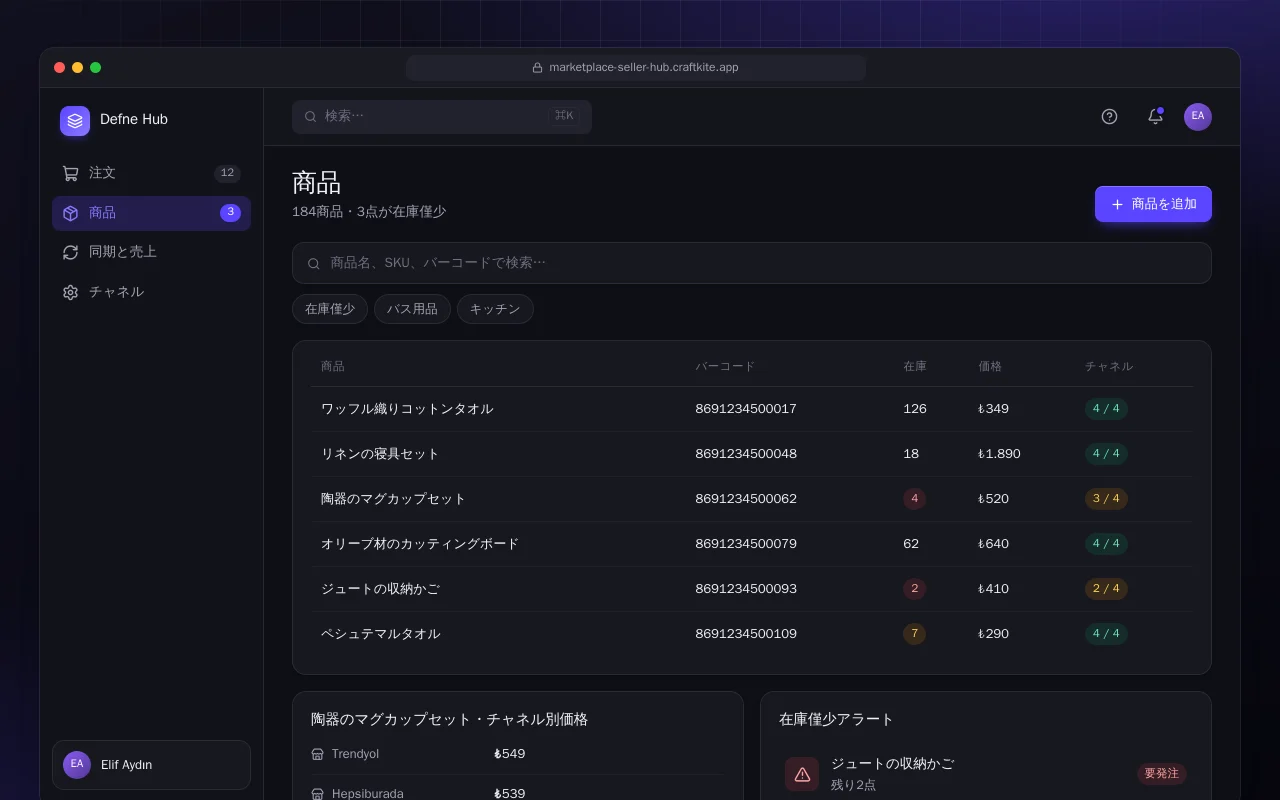This screenshot has width=1280, height=800.
Task: Click the box icon next to 商品
Action: coord(70,213)
